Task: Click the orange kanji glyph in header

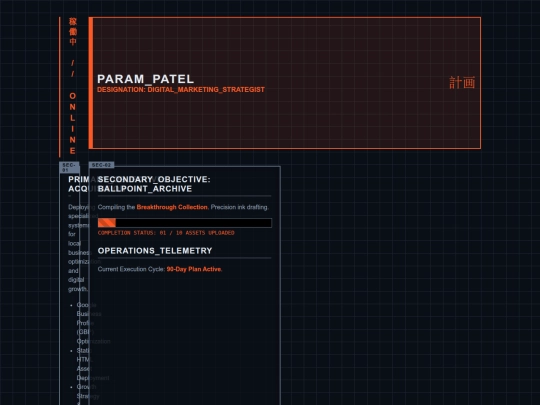Action: click(x=462, y=83)
